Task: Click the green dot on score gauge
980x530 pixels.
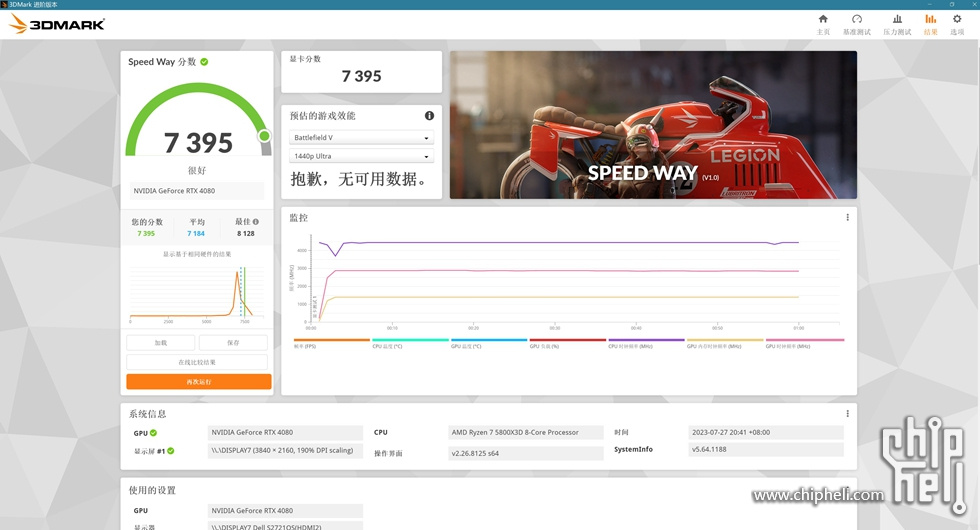Action: point(264,136)
